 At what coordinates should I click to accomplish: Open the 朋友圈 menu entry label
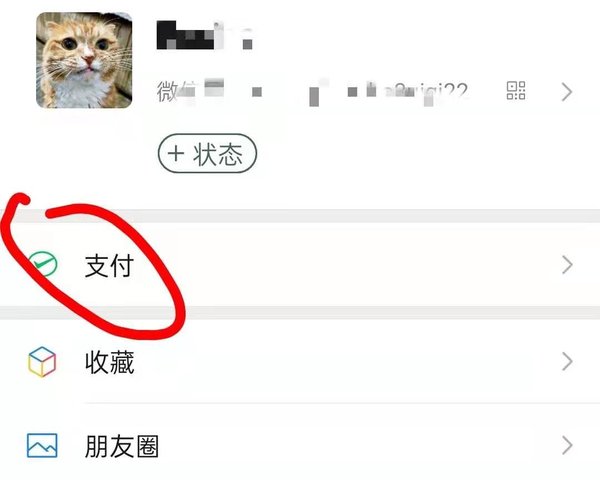pos(122,446)
